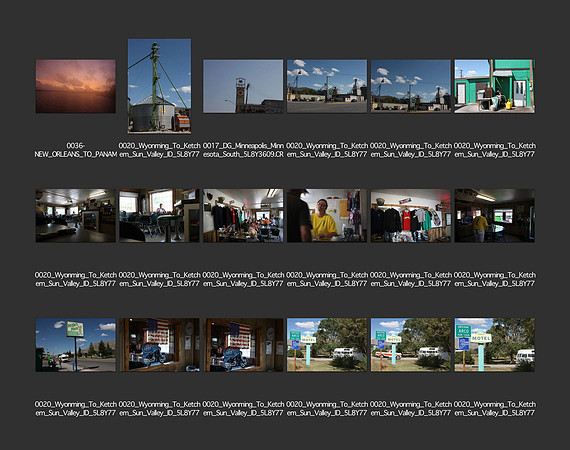Open motel sign photo with red-and-white car
Screen dimensions: 570x450
[410, 345]
